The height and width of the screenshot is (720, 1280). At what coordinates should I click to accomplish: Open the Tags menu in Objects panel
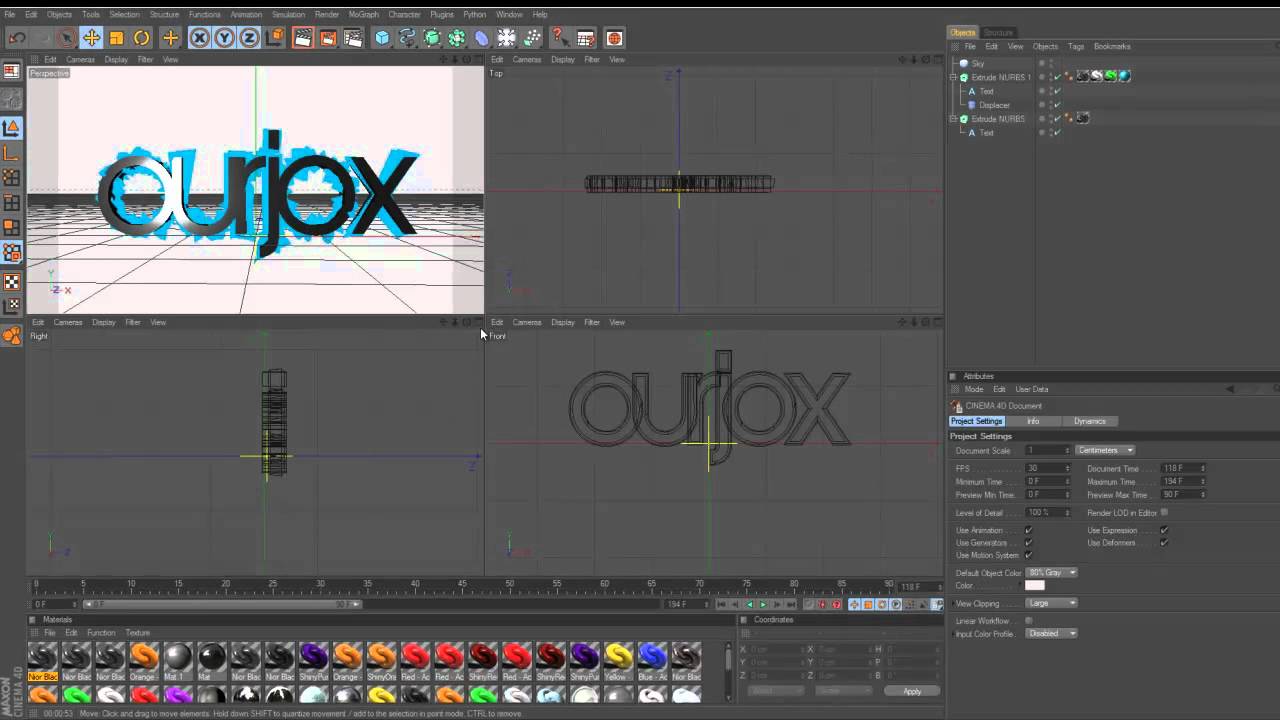1075,46
